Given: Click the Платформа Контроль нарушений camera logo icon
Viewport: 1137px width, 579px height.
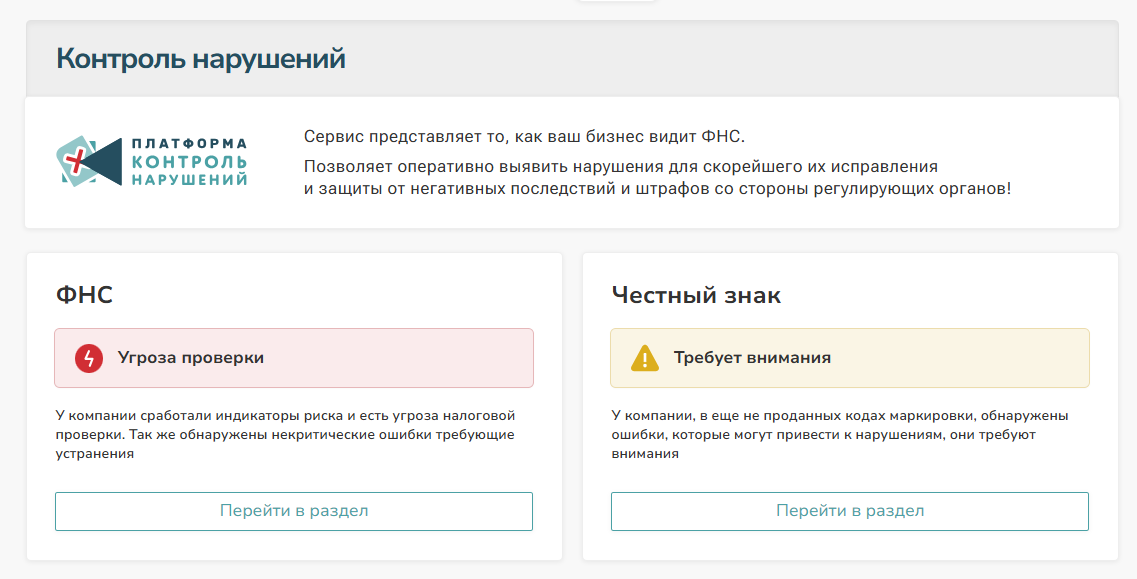Looking at the screenshot, I should point(89,163).
